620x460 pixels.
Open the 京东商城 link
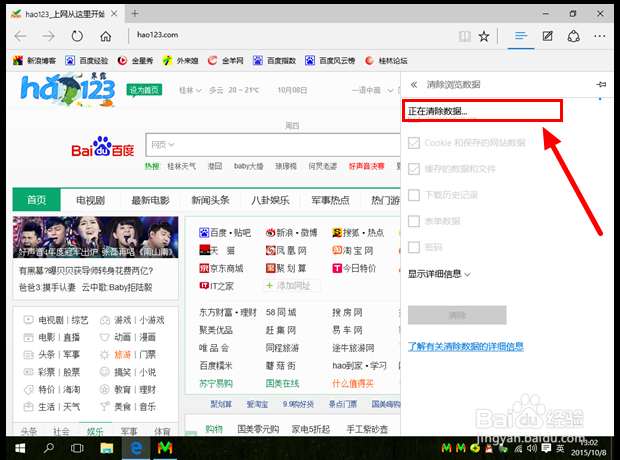[221, 269]
